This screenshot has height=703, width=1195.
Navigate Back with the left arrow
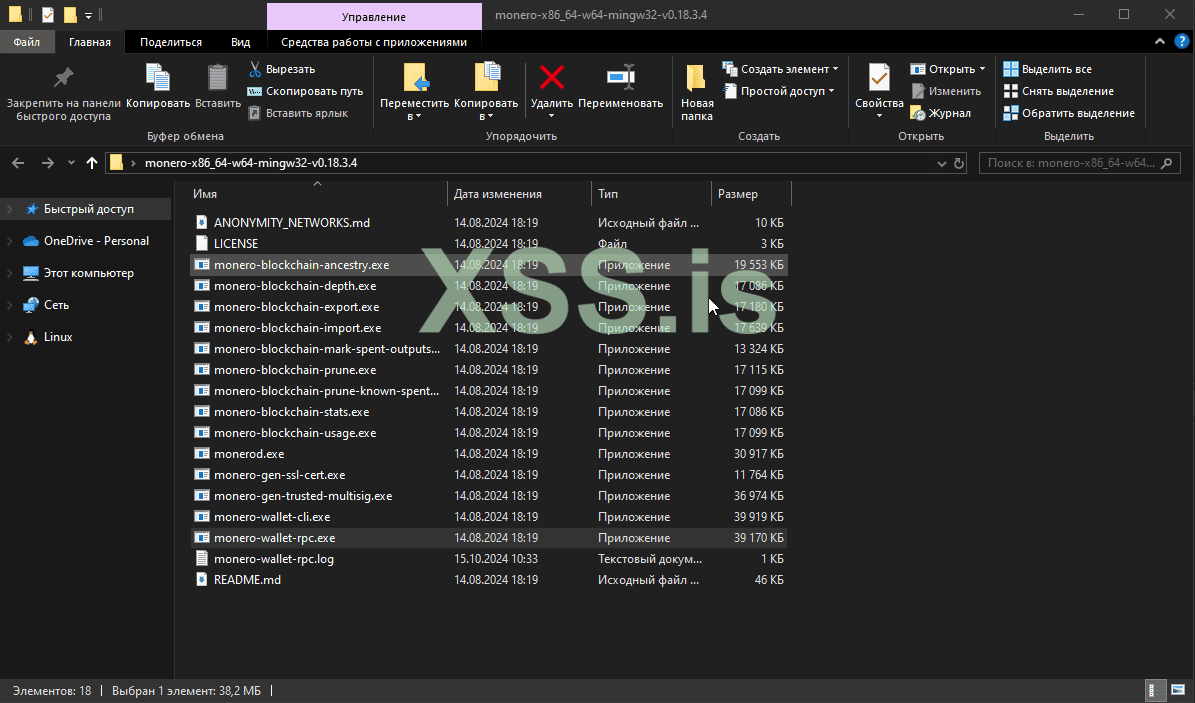pyautogui.click(x=18, y=163)
